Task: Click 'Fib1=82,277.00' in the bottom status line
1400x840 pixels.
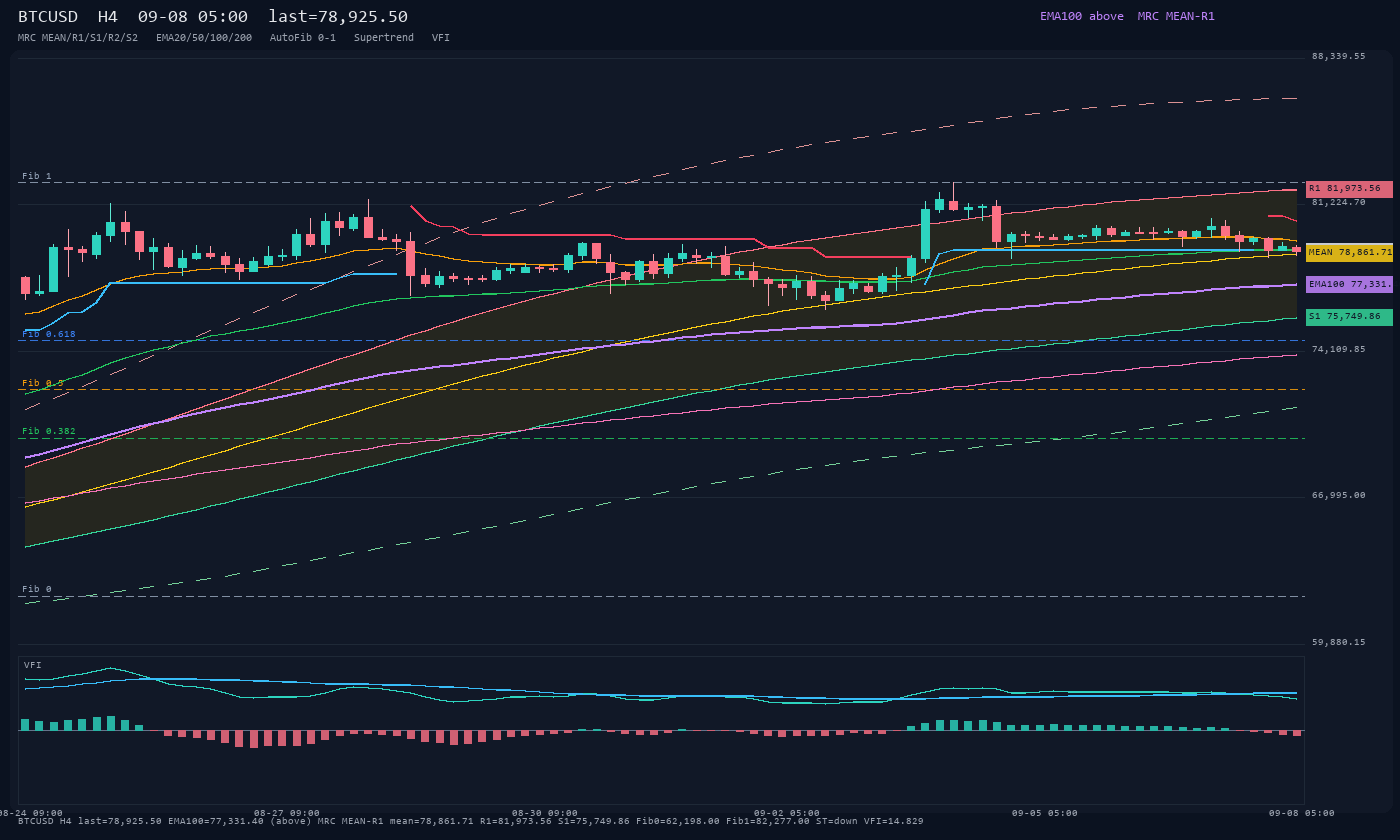Action: 768,821
